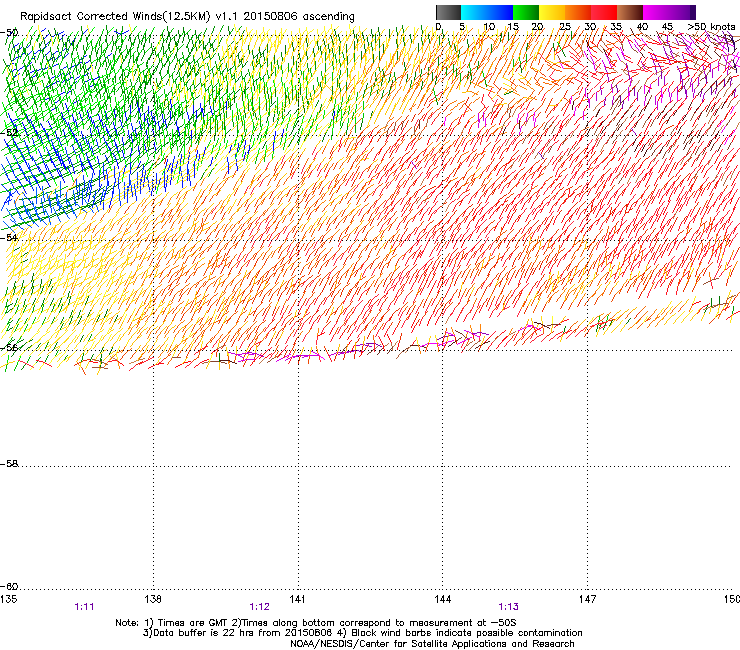
Task: Click the '>50 knots' legend label
Action: [x=711, y=27]
